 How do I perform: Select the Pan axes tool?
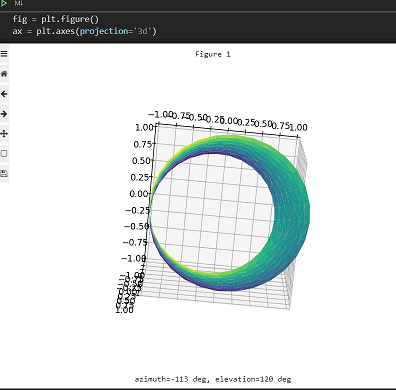[4, 134]
